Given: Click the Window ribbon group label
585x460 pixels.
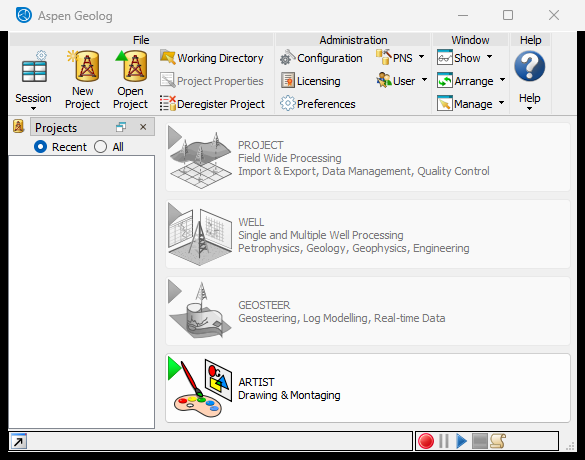Looking at the screenshot, I should click(470, 40).
